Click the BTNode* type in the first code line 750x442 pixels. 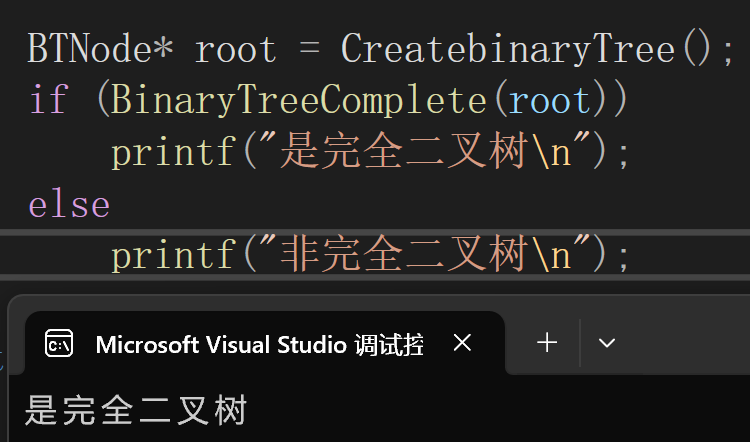point(100,48)
